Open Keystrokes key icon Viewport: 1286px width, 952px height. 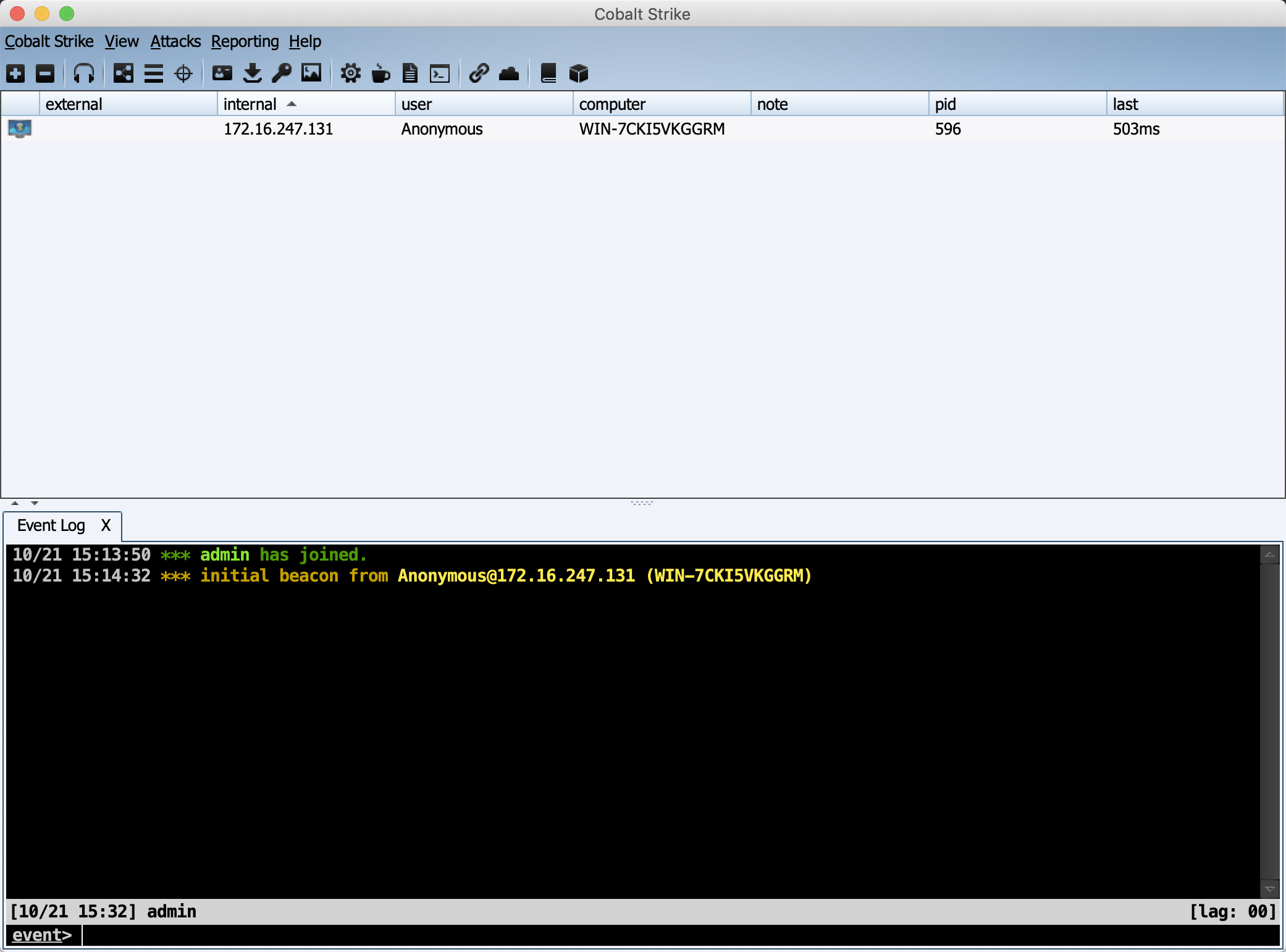tap(282, 73)
